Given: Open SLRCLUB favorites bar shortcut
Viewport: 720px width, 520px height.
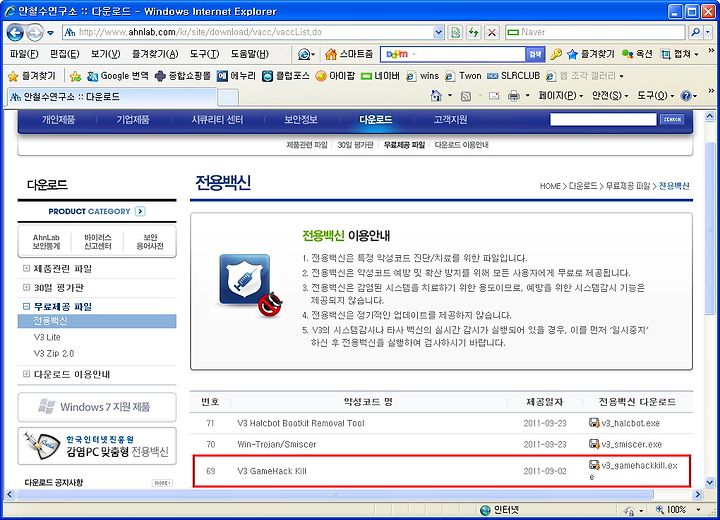Looking at the screenshot, I should tap(513, 76).
